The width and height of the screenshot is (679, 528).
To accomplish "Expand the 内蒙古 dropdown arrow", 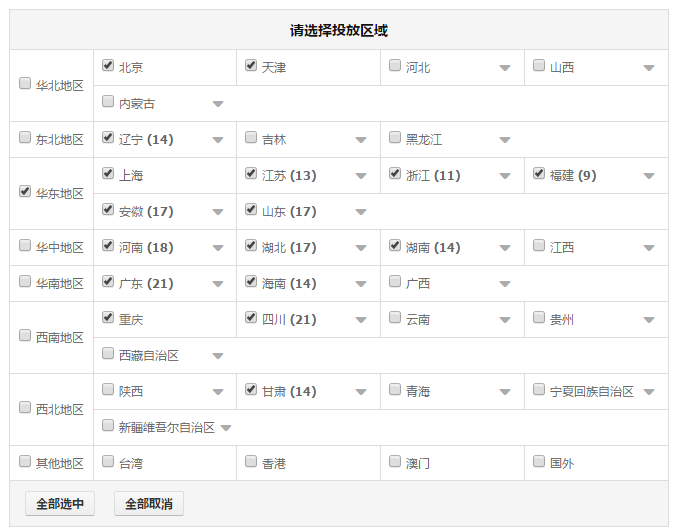I will pos(218,104).
